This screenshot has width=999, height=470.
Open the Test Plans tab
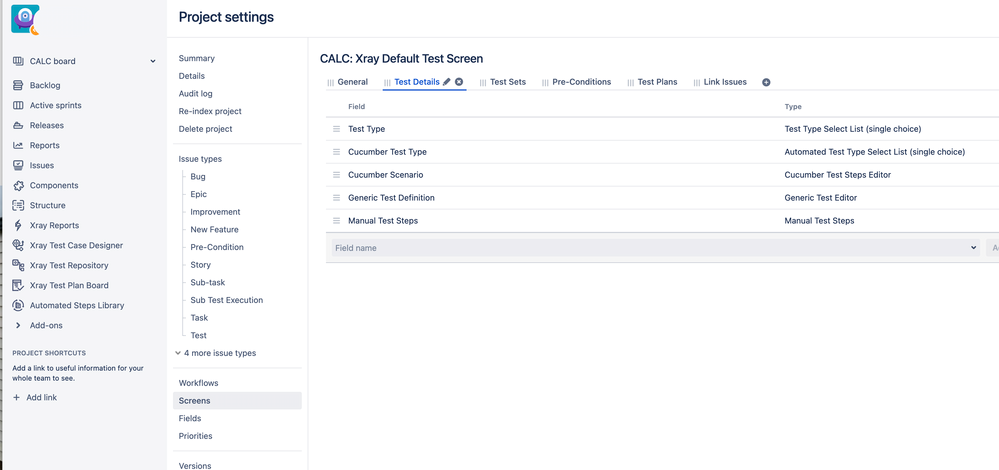pyautogui.click(x=657, y=82)
